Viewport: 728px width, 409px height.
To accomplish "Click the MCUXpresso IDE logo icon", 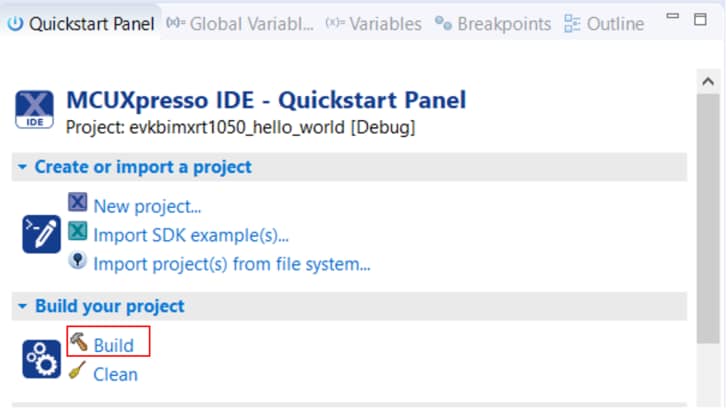I will pos(36,109).
